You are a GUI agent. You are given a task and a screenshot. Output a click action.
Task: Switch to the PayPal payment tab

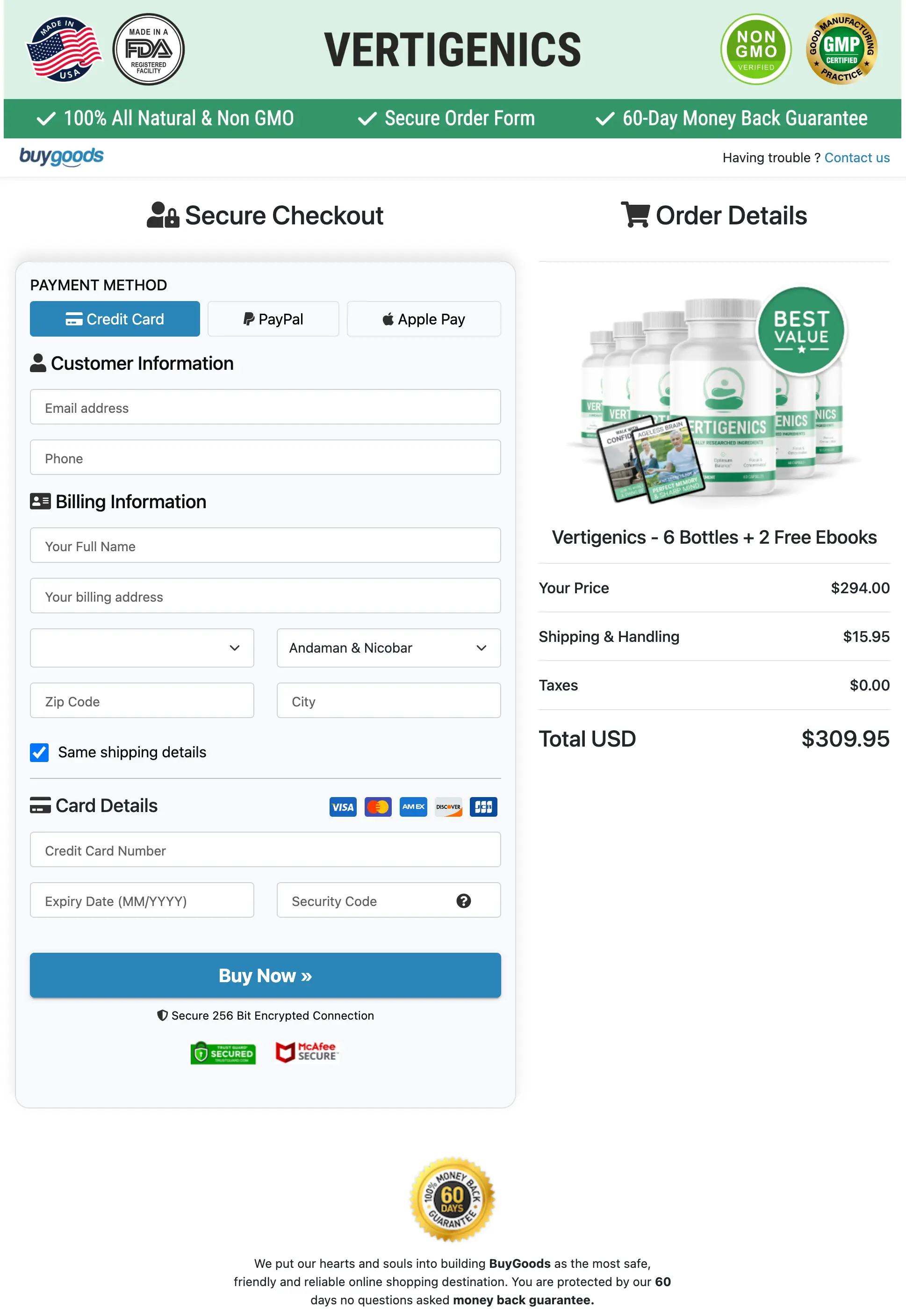tap(273, 318)
